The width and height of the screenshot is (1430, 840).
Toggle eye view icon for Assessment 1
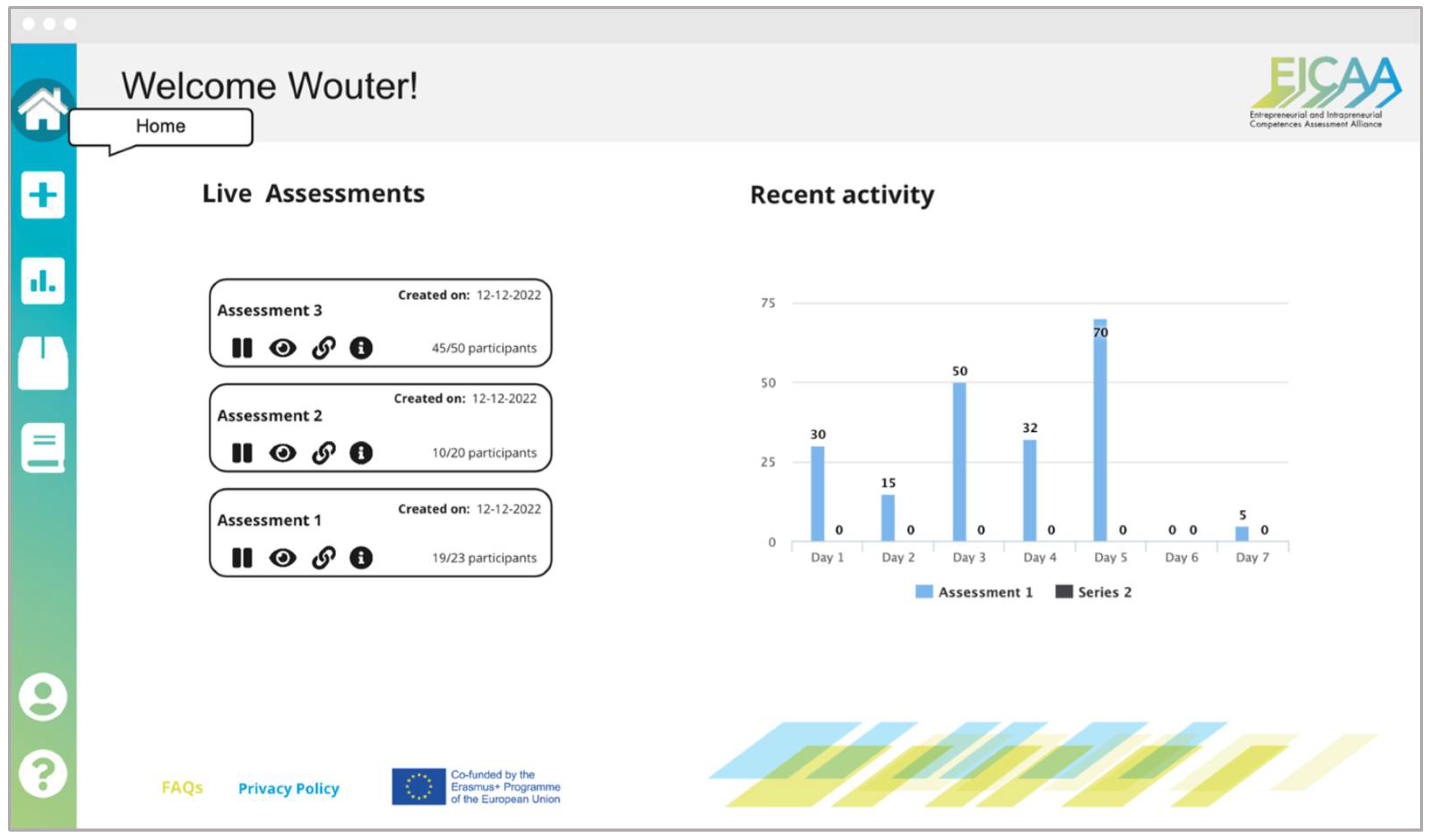(282, 557)
